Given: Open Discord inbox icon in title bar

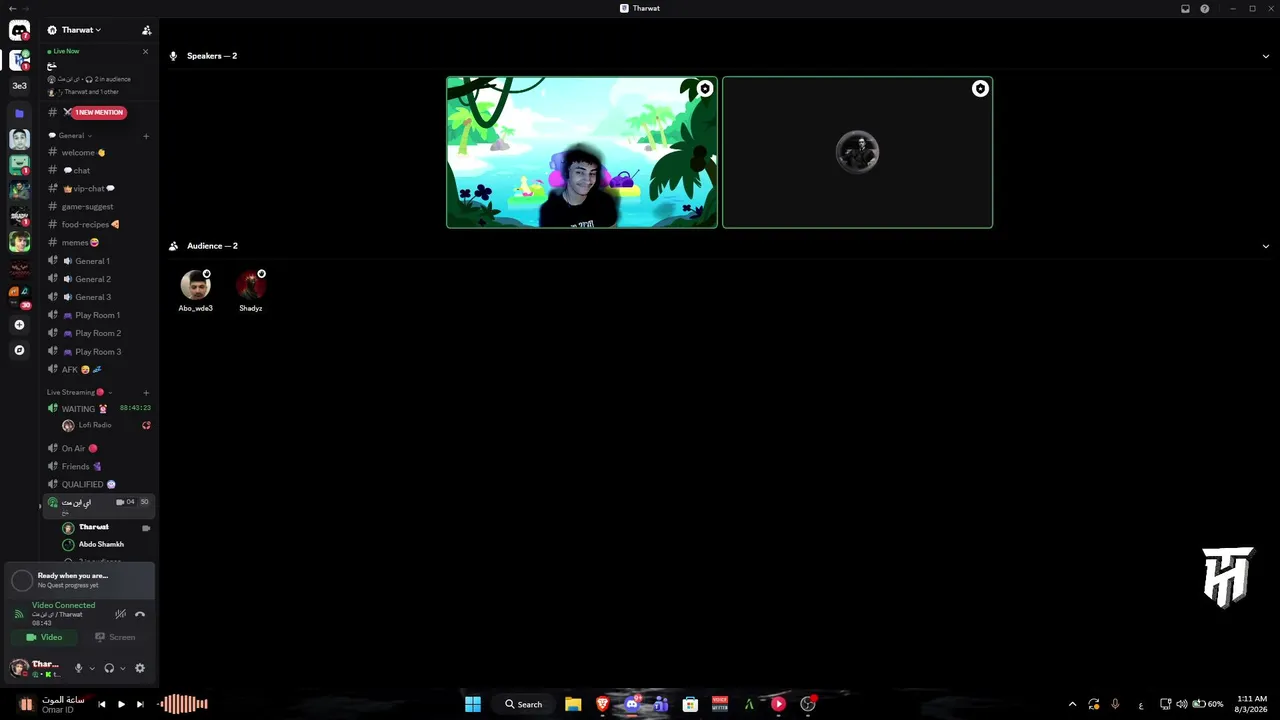Looking at the screenshot, I should [x=1185, y=8].
